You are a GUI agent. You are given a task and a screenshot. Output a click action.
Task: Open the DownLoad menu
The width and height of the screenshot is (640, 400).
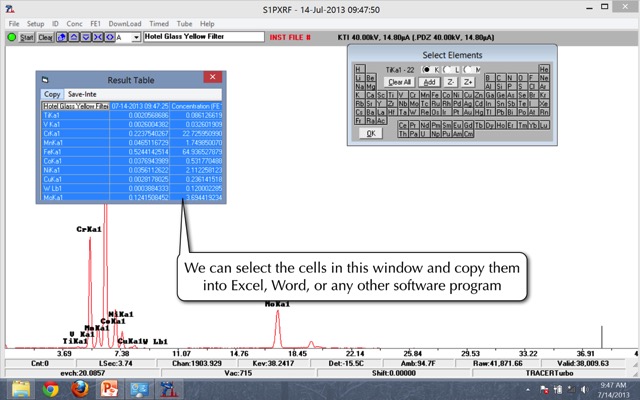[125, 23]
